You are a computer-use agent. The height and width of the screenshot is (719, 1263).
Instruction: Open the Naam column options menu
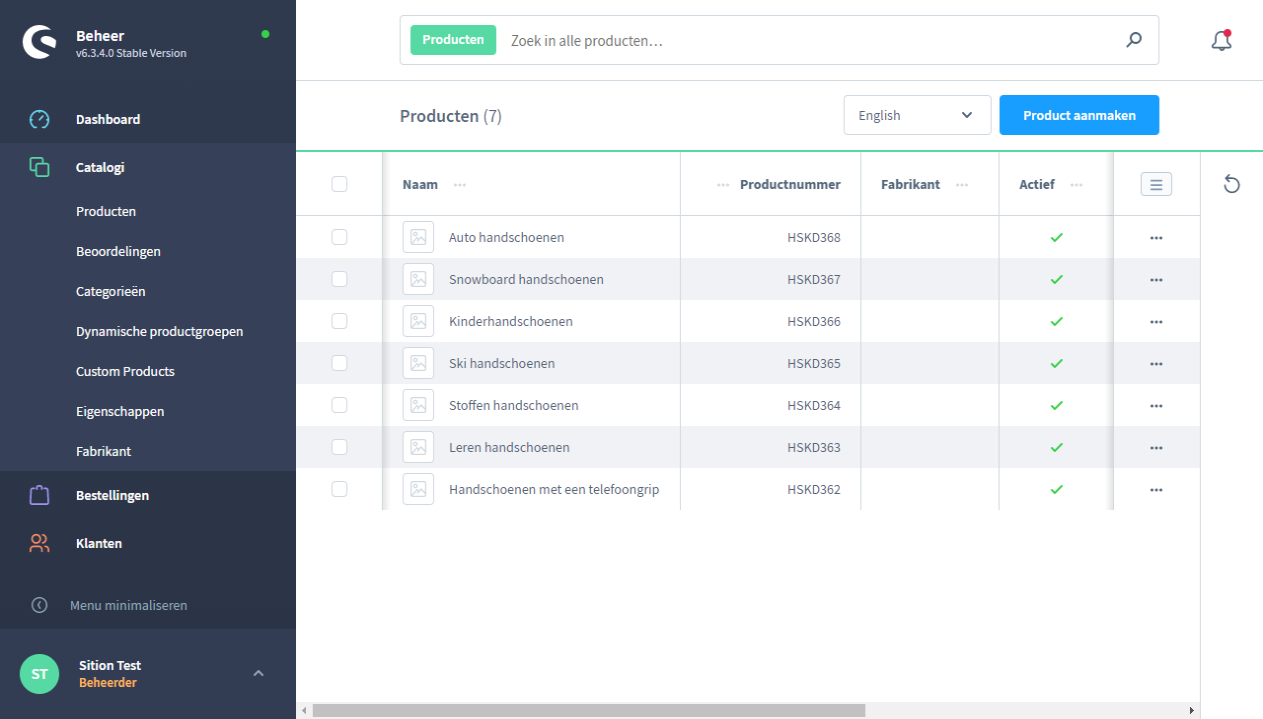(x=459, y=185)
